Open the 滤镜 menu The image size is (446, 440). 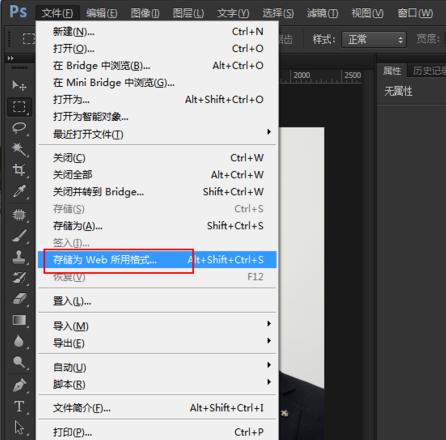click(x=322, y=13)
